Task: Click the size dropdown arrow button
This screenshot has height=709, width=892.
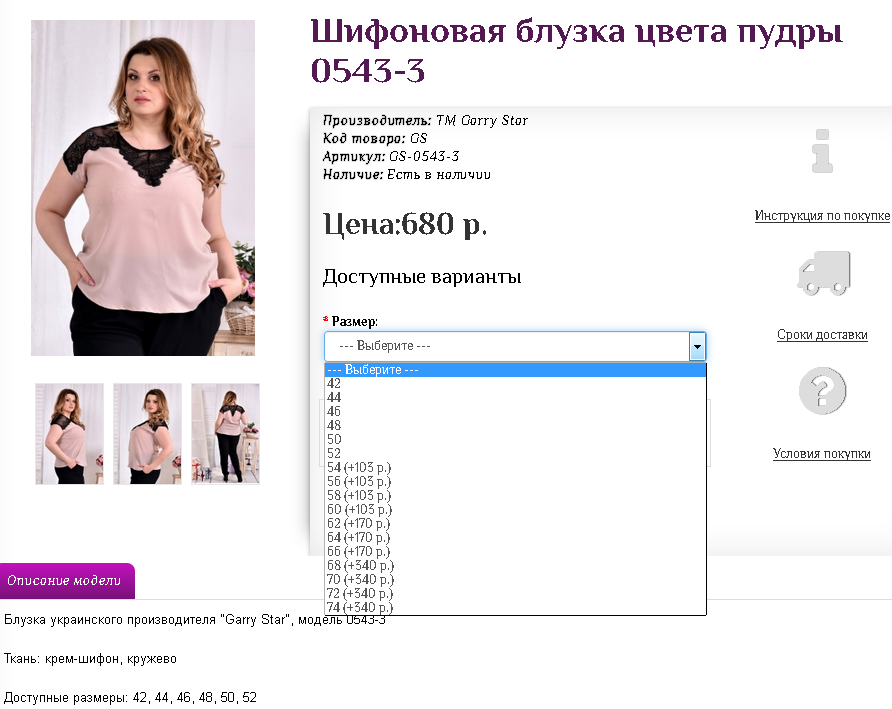Action: pyautogui.click(x=697, y=346)
